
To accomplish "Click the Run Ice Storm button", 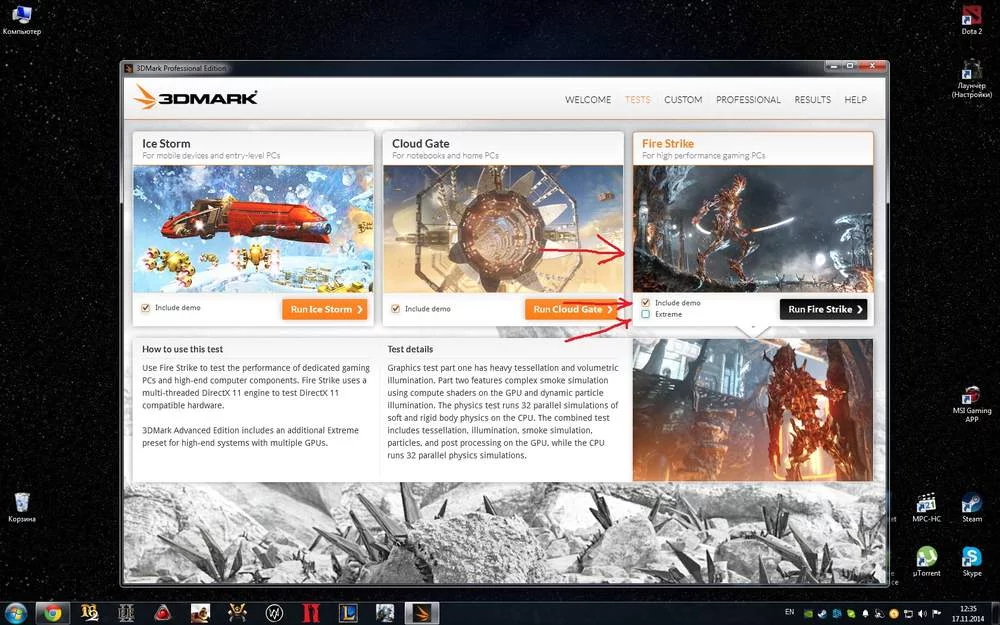I will [325, 309].
